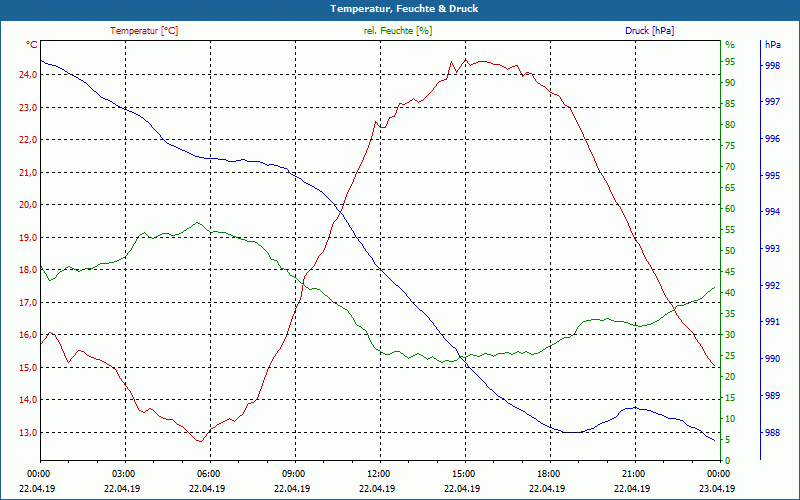The height and width of the screenshot is (500, 800).
Task: Click the '21,0' temperature tick label
Action: tap(29, 172)
